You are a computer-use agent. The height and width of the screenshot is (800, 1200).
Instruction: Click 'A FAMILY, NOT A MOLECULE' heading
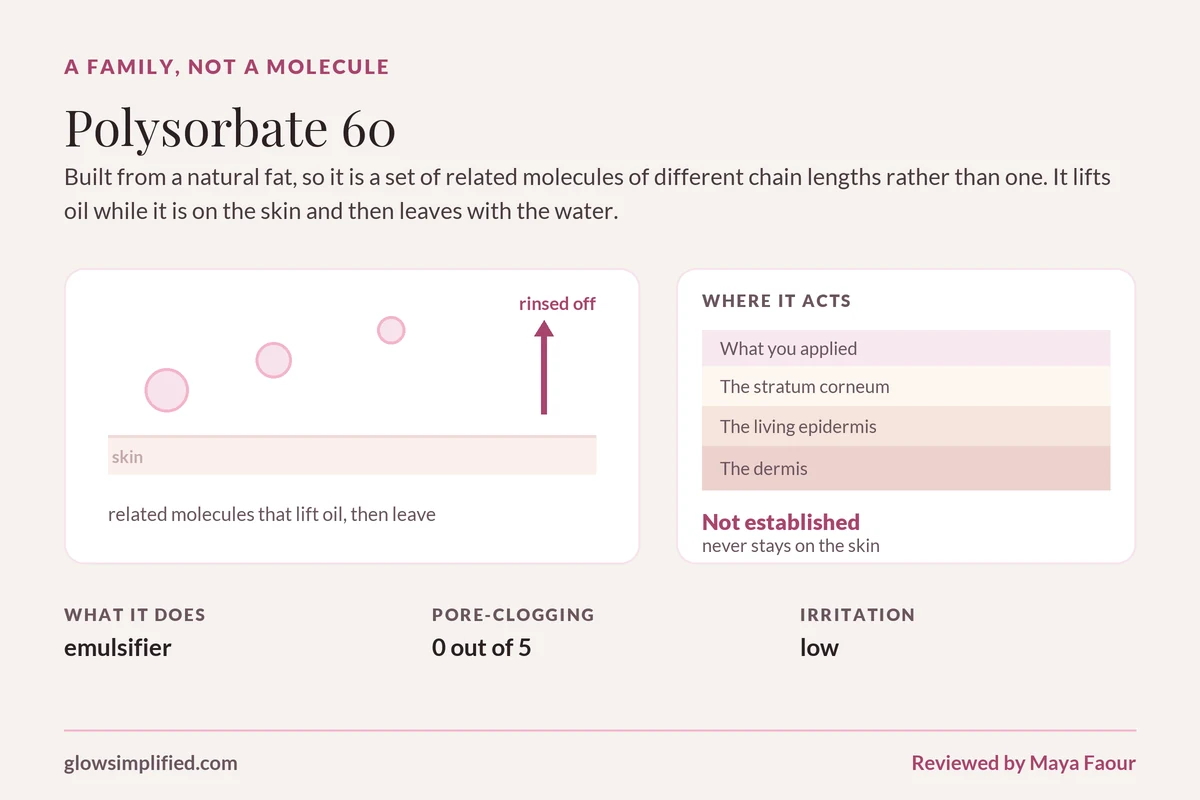coord(227,68)
